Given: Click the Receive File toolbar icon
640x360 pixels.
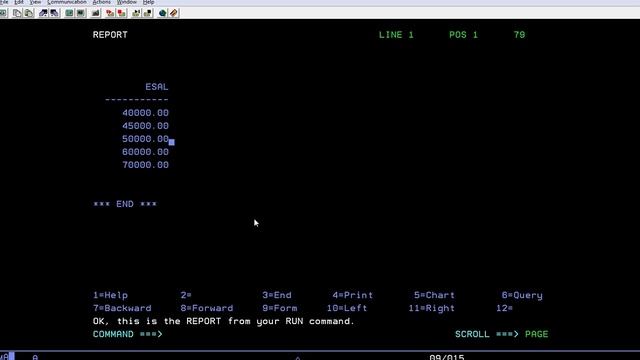Looking at the screenshot, I should (54, 13).
